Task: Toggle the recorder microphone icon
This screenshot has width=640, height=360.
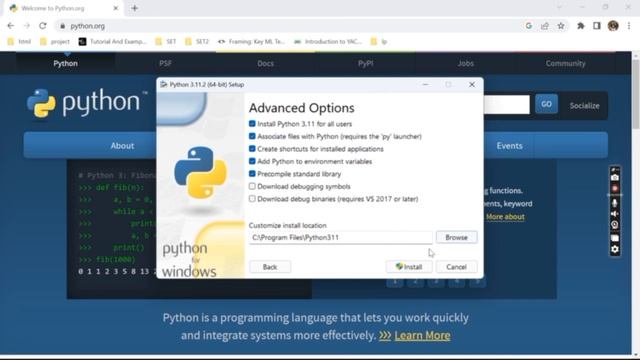Action: (615, 203)
